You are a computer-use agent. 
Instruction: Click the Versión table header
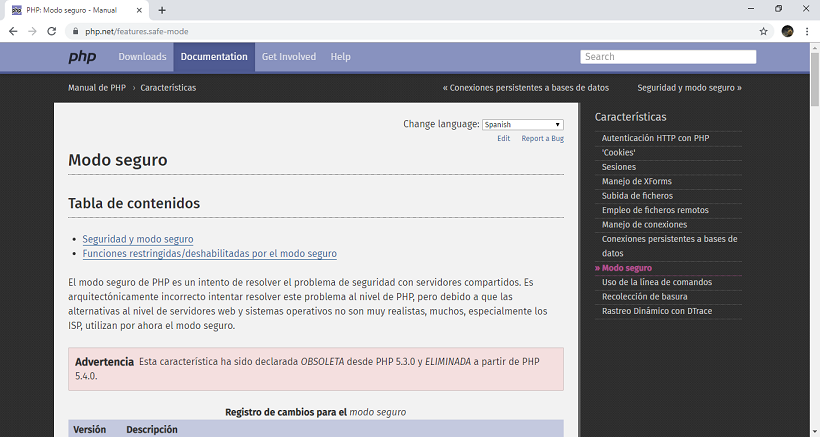89,429
